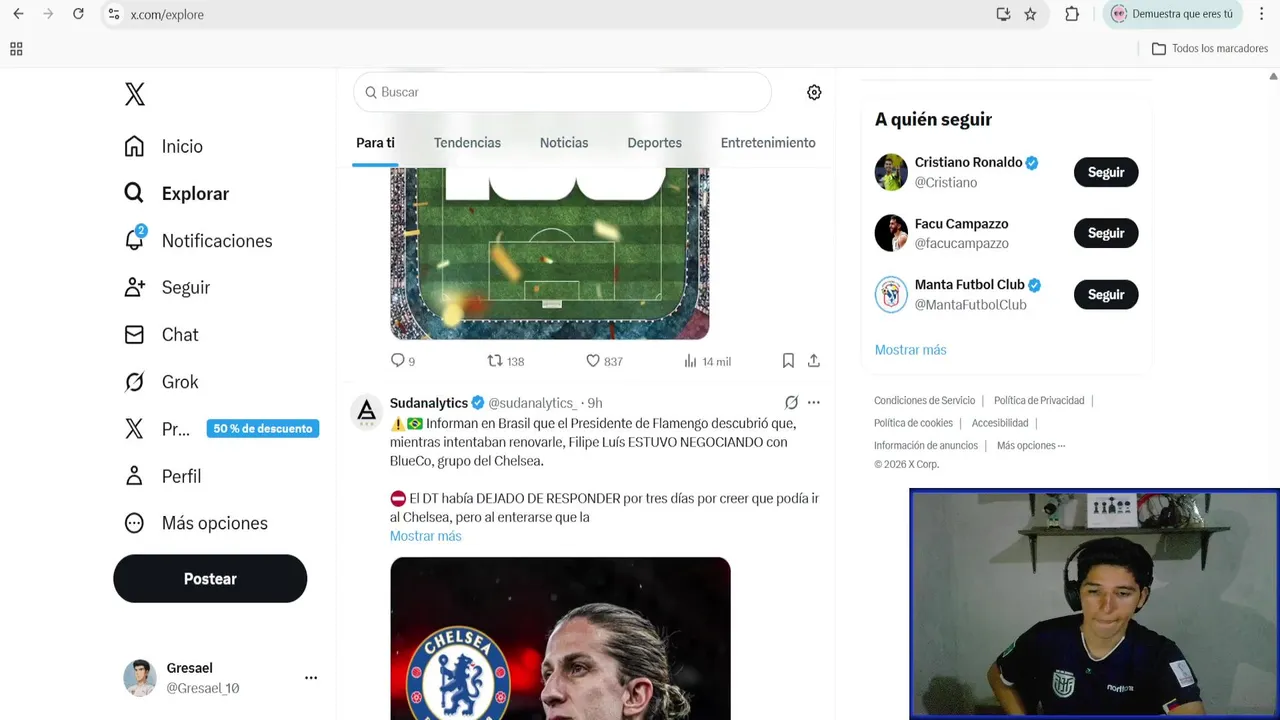The width and height of the screenshot is (1280, 720).
Task: Click install app icon in address bar
Action: coord(1003,14)
